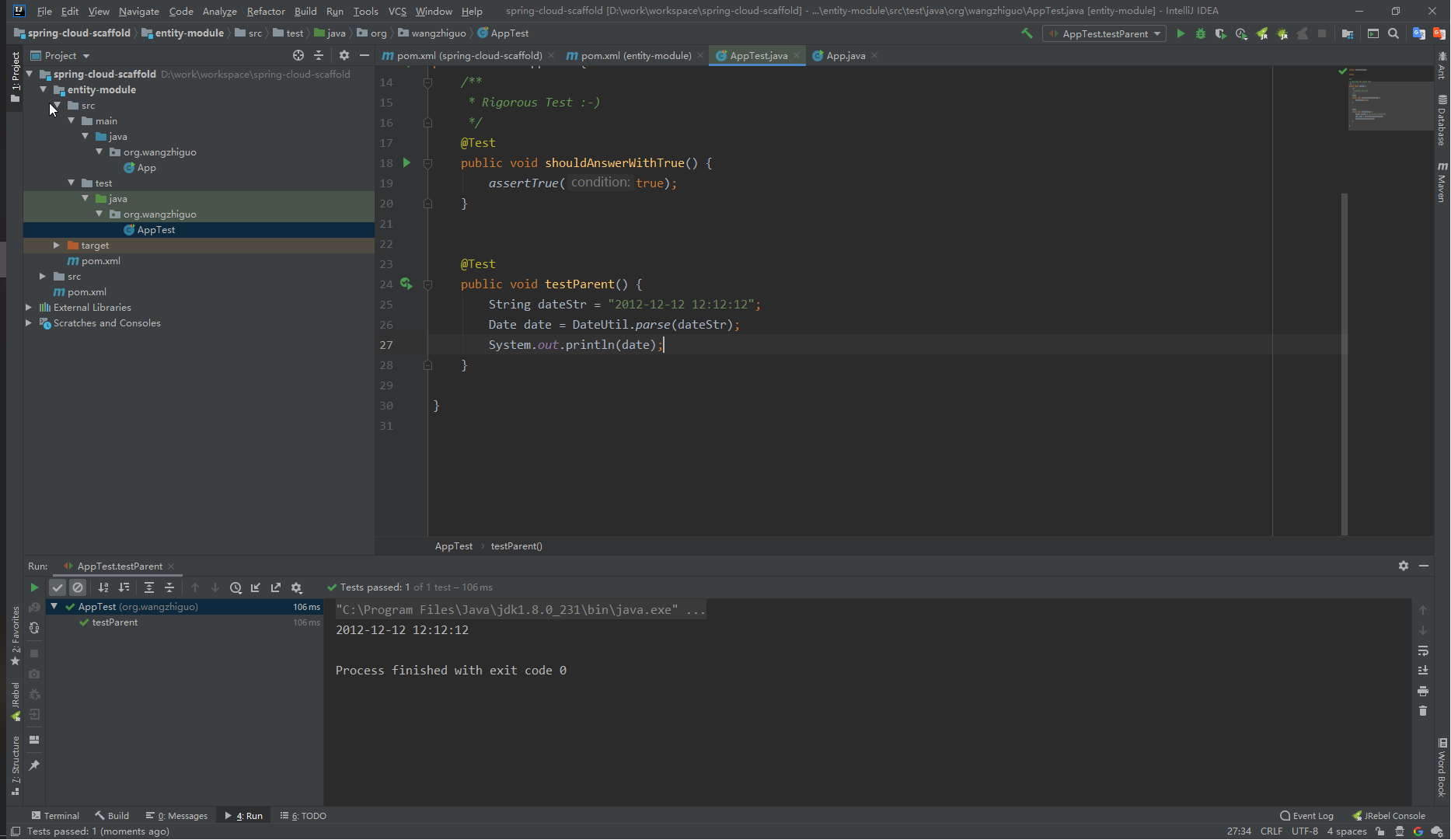Screen dimensions: 1451x840
Task: Open the Refactor menu
Action: click(266, 11)
